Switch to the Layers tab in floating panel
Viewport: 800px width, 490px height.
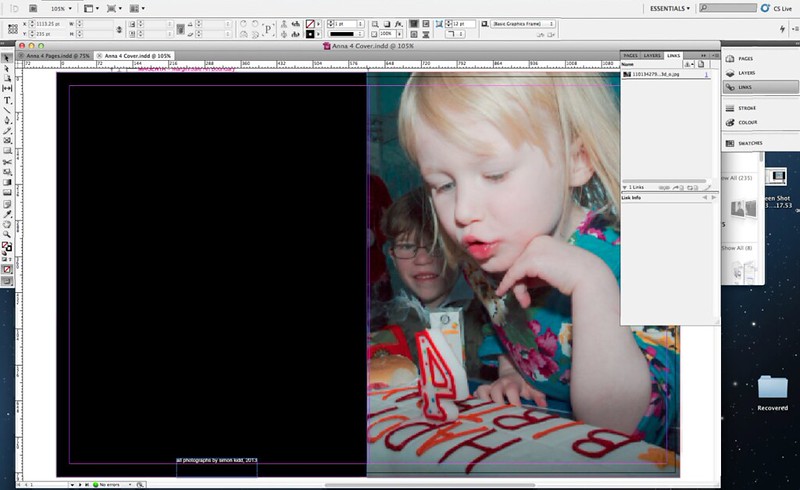tap(652, 55)
